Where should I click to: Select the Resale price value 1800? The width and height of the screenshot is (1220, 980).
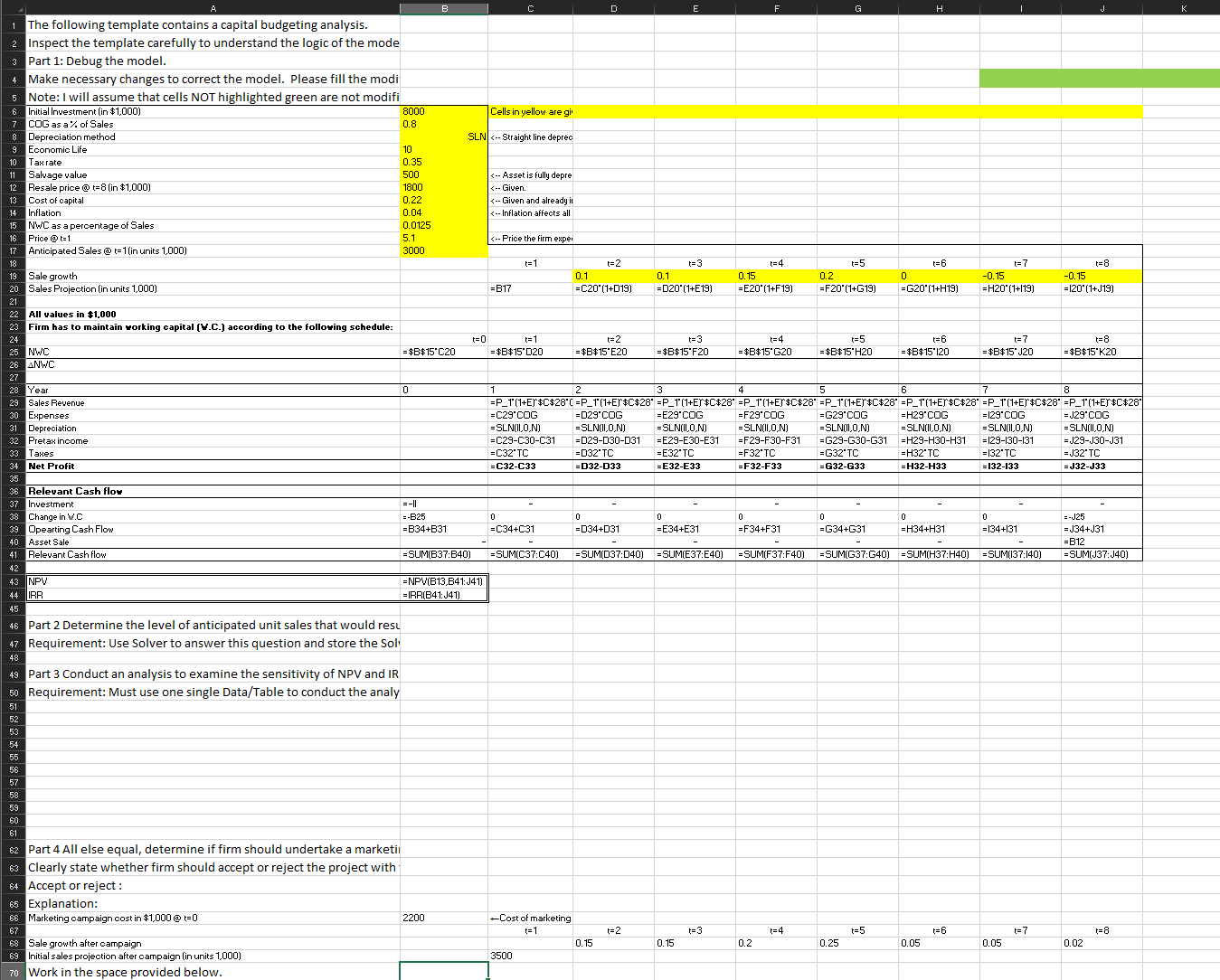point(444,187)
